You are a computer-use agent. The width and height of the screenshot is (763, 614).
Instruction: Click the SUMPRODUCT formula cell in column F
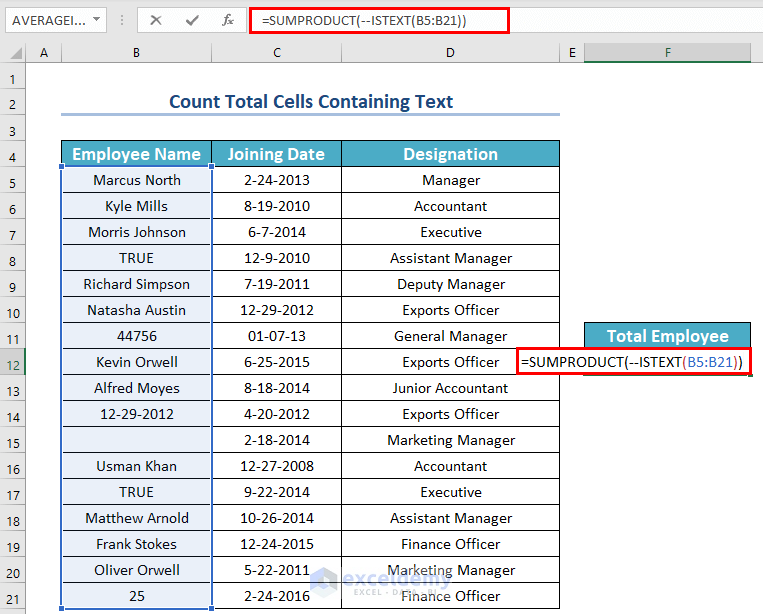pos(635,362)
